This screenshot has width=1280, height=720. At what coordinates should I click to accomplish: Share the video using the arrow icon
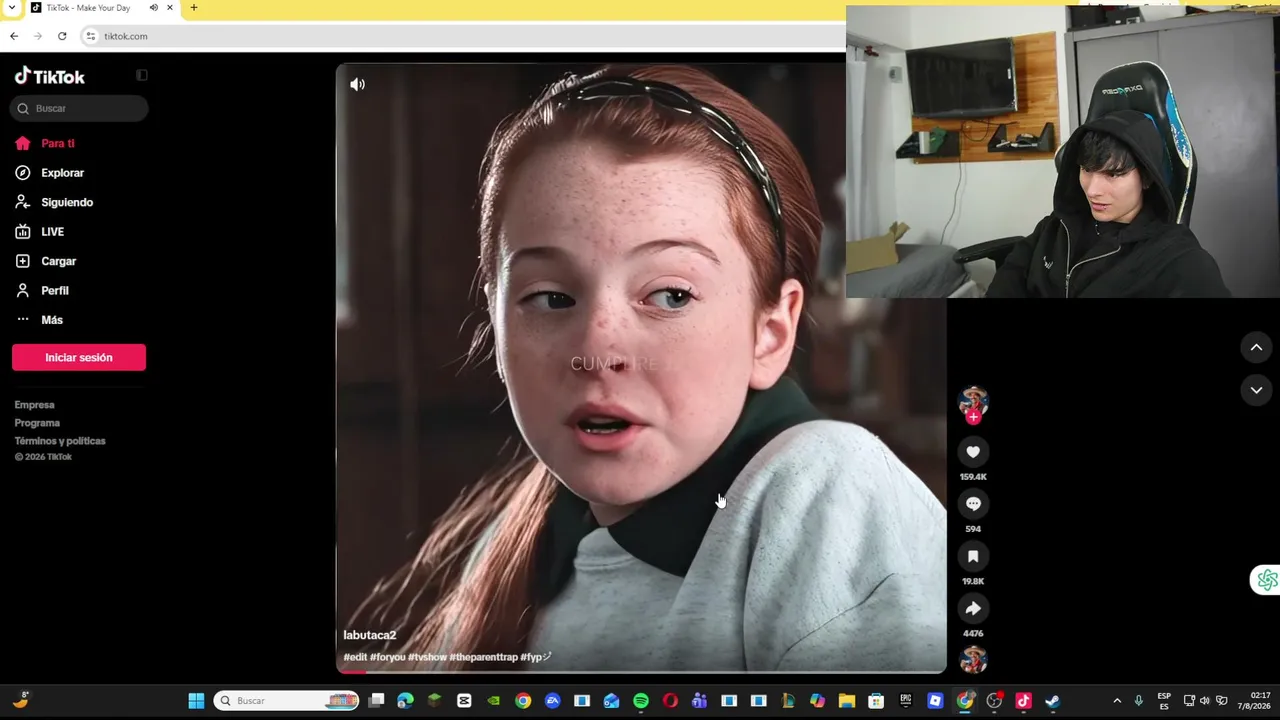click(x=973, y=608)
